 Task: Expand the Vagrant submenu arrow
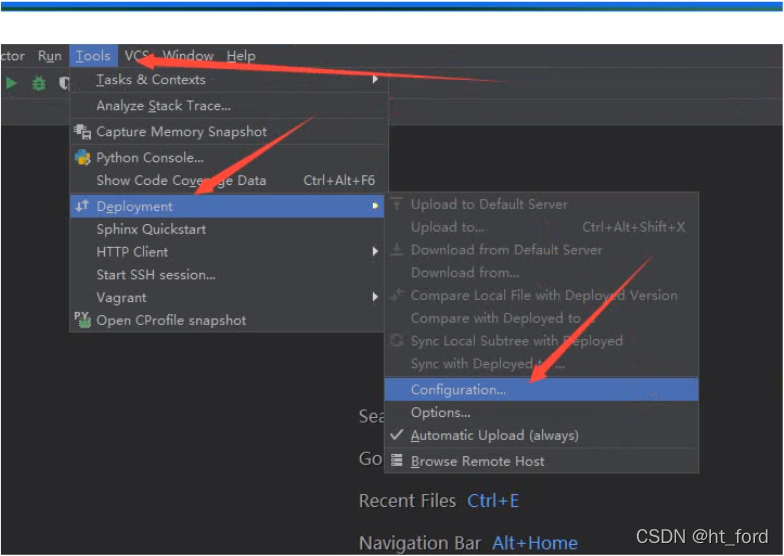375,297
